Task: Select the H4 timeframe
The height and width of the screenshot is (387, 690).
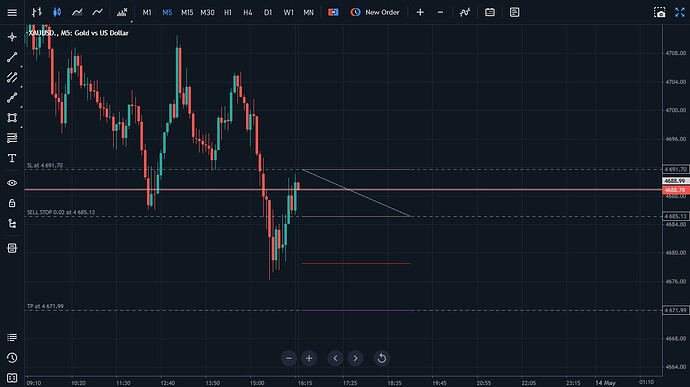Action: click(x=248, y=12)
